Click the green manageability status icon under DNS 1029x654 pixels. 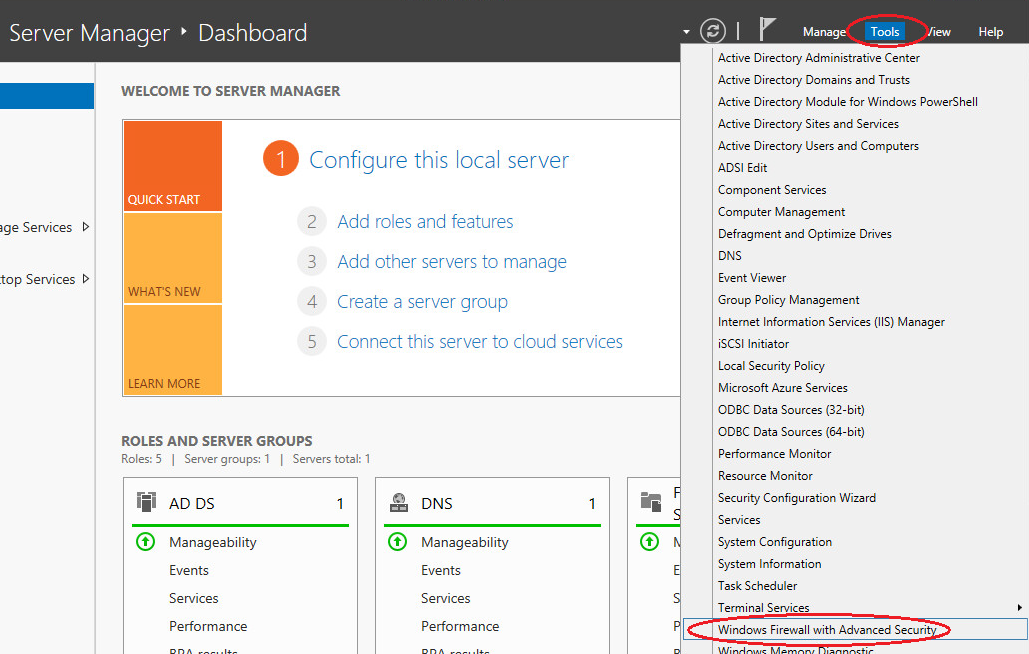pyautogui.click(x=397, y=541)
